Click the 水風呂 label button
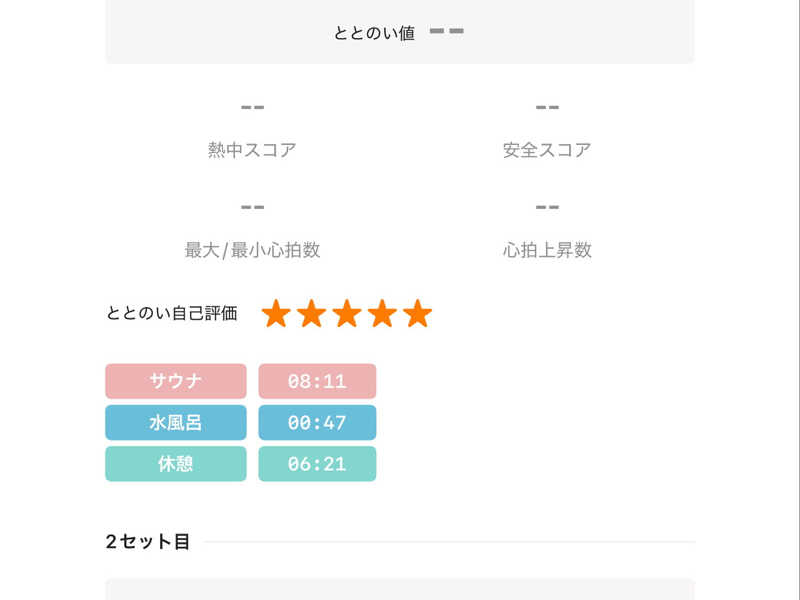The height and width of the screenshot is (600, 800). tap(176, 422)
